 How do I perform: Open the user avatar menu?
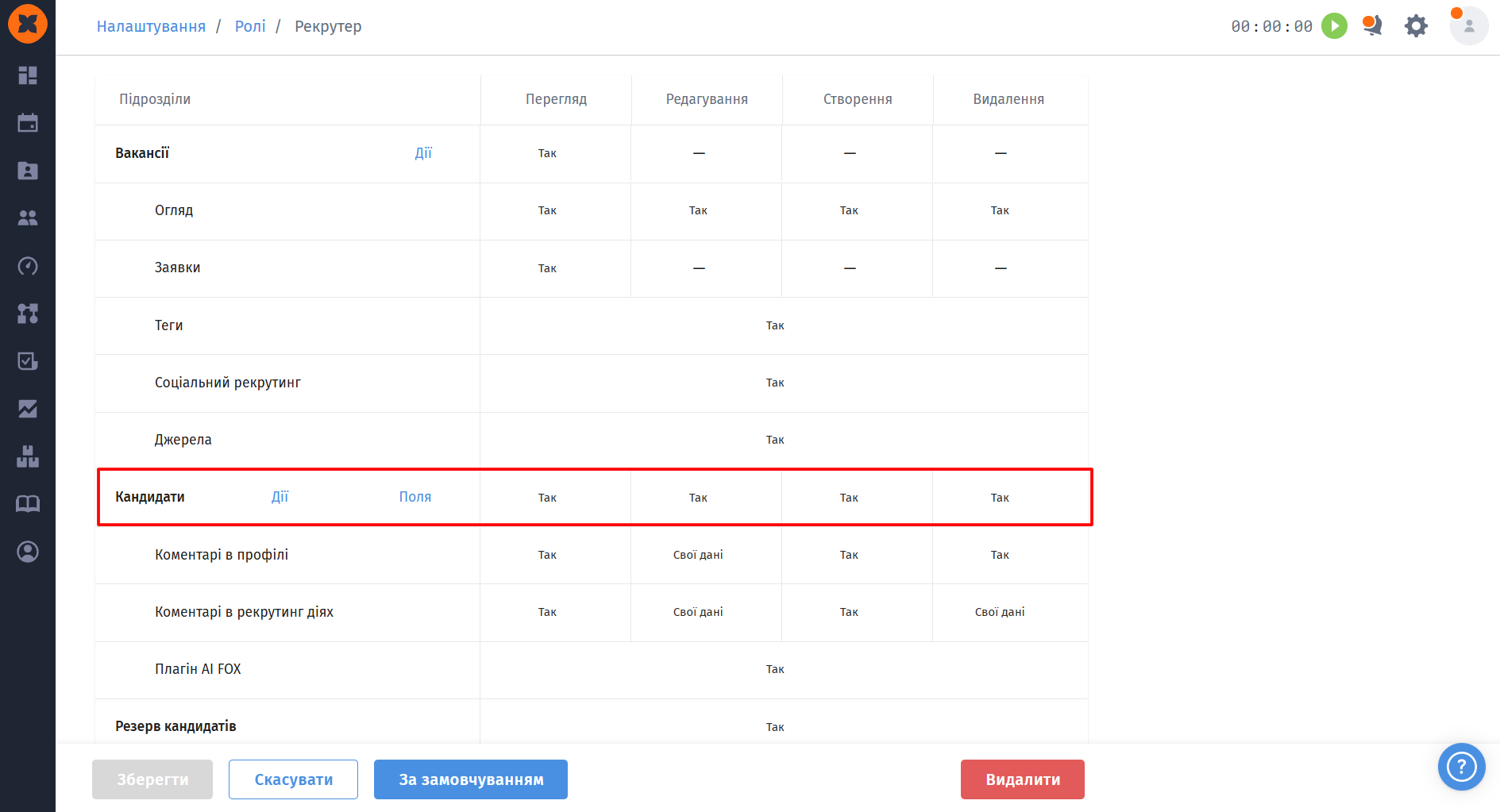(1469, 26)
